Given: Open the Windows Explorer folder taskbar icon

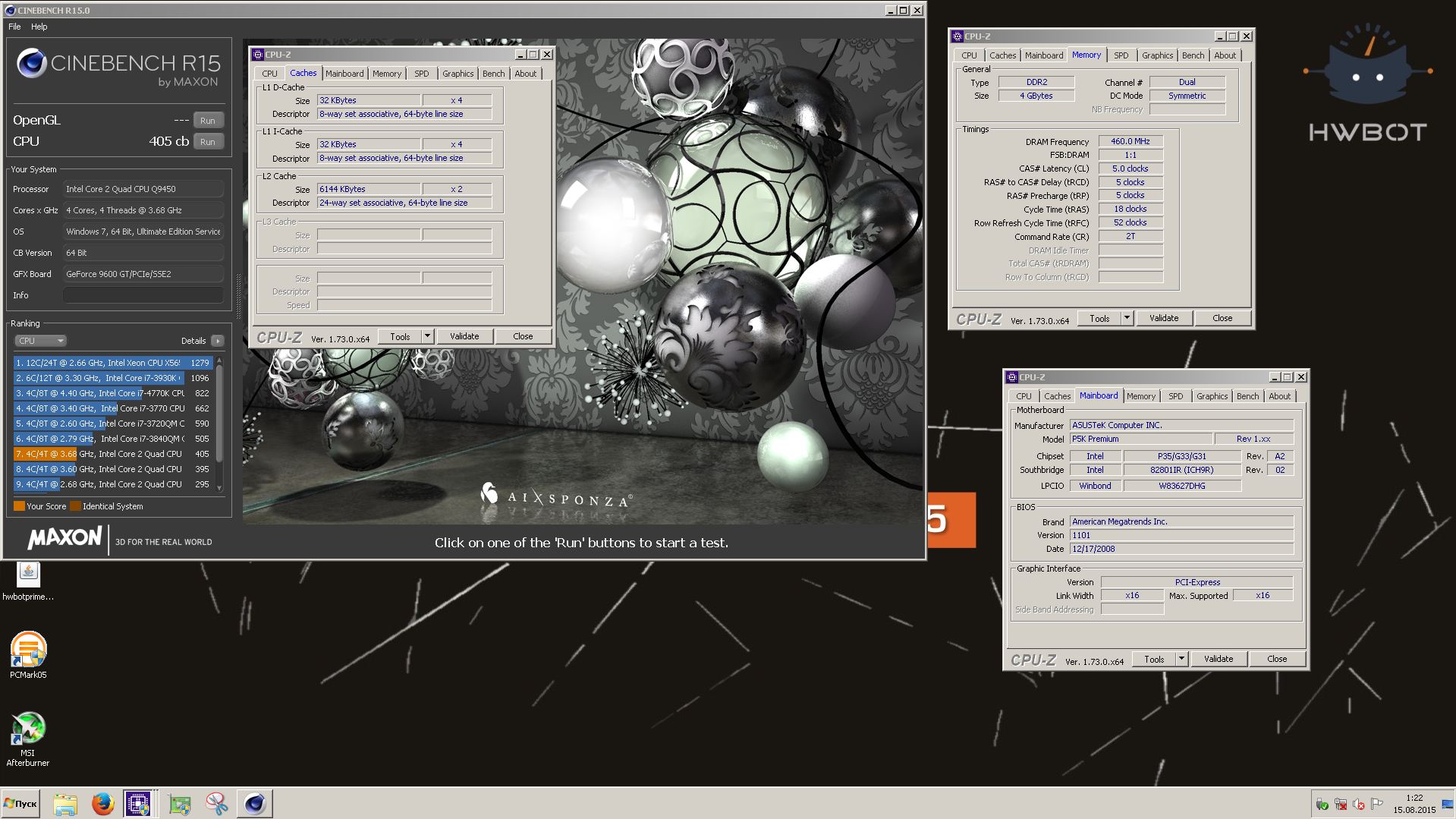Looking at the screenshot, I should pyautogui.click(x=65, y=803).
